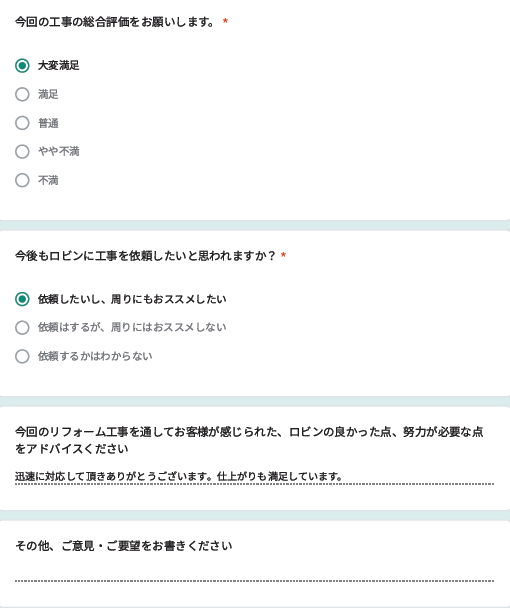510x608 pixels.
Task: Choose 依頼したいし、周りにもおススメしたい option
Action: pos(22,299)
